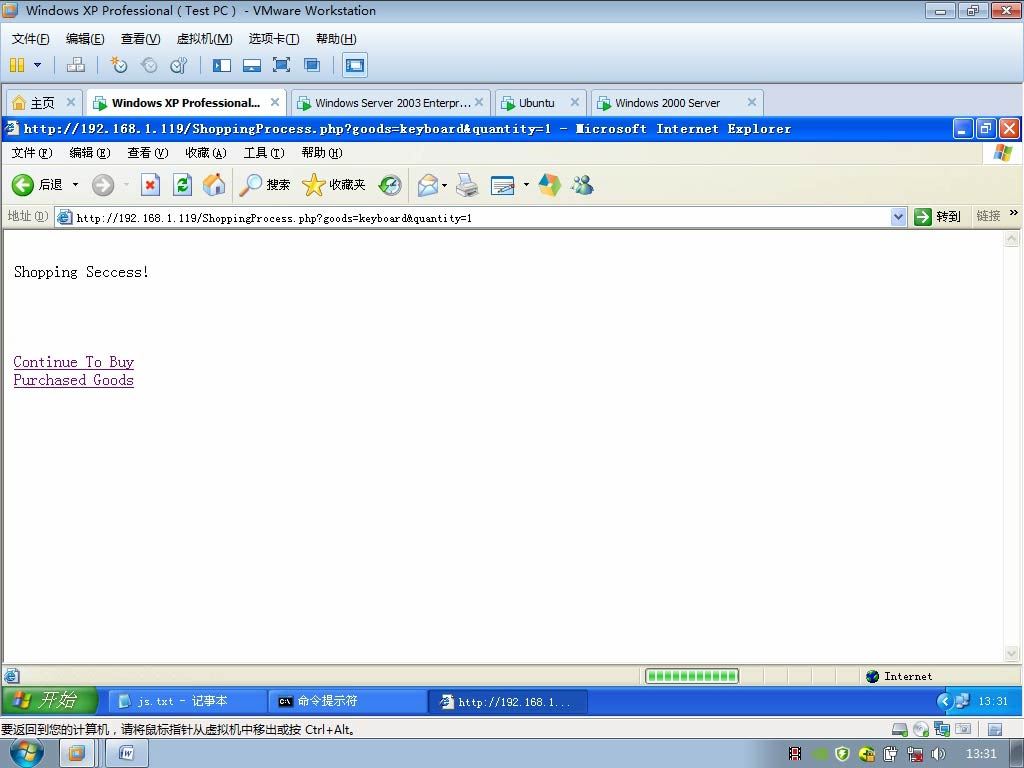
Task: Open the VMware 虚拟机(M) menu
Action: coord(204,39)
